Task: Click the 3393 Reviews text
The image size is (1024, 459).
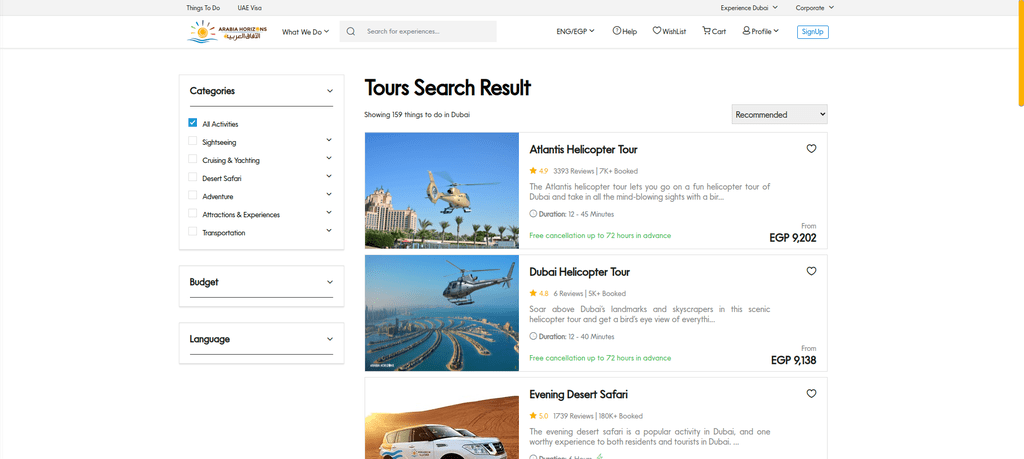Action: point(573,171)
